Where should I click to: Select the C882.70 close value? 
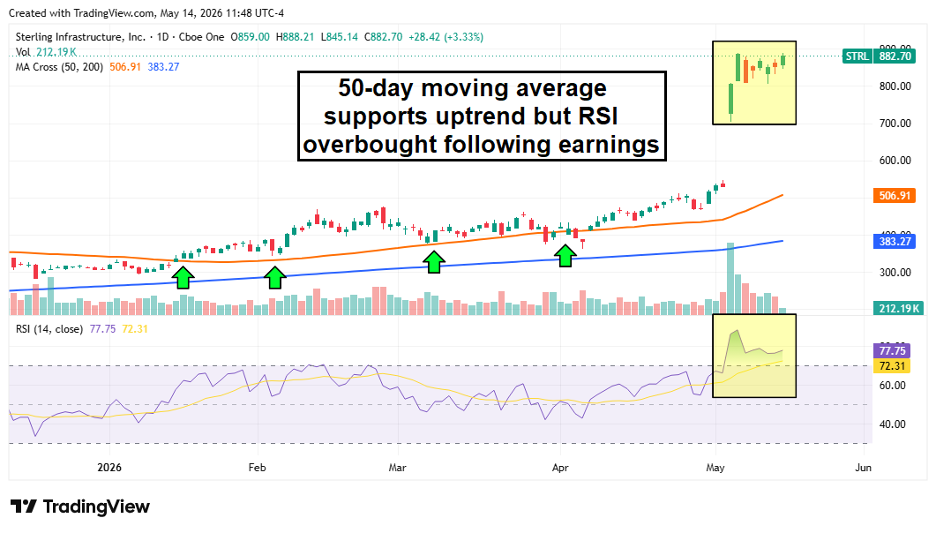point(383,37)
